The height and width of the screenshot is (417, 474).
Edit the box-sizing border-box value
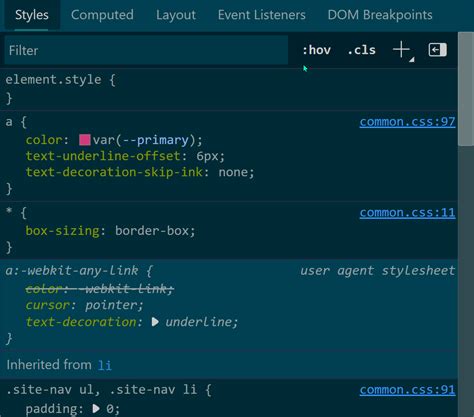(x=152, y=231)
